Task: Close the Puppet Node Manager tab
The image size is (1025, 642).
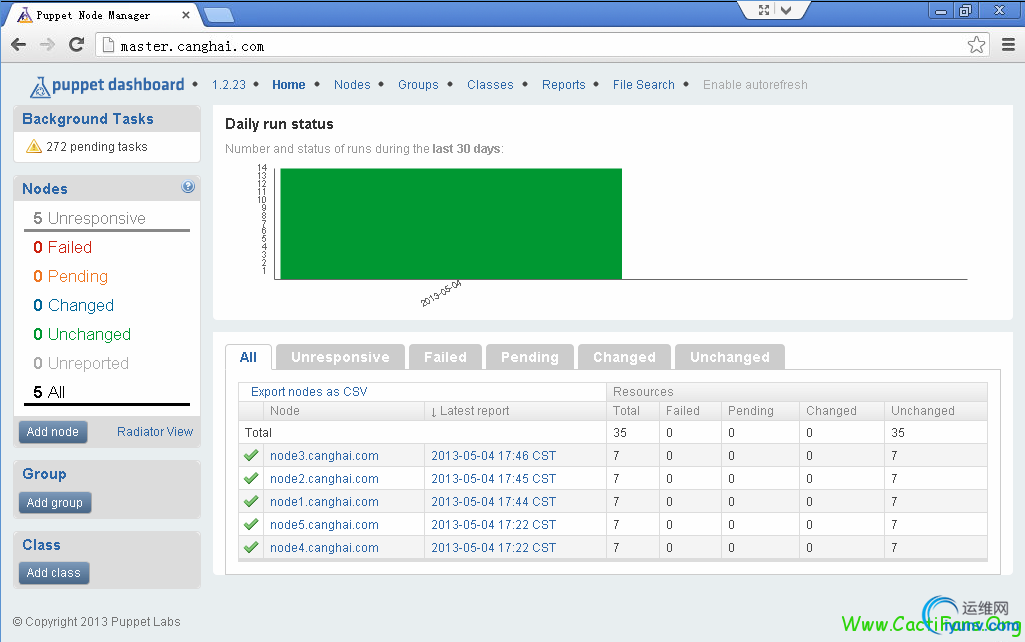Action: (x=186, y=14)
